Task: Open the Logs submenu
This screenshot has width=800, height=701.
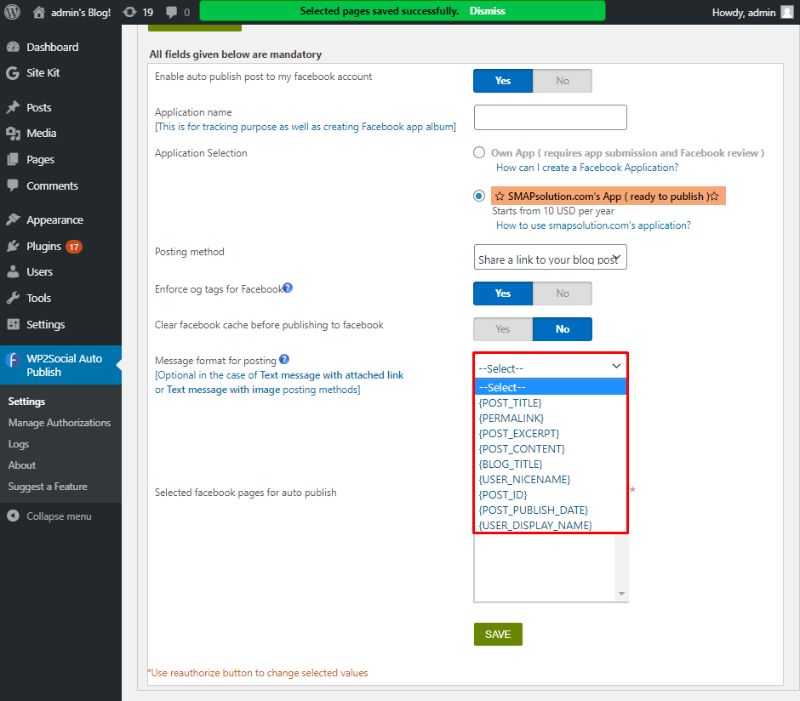Action: pos(18,444)
